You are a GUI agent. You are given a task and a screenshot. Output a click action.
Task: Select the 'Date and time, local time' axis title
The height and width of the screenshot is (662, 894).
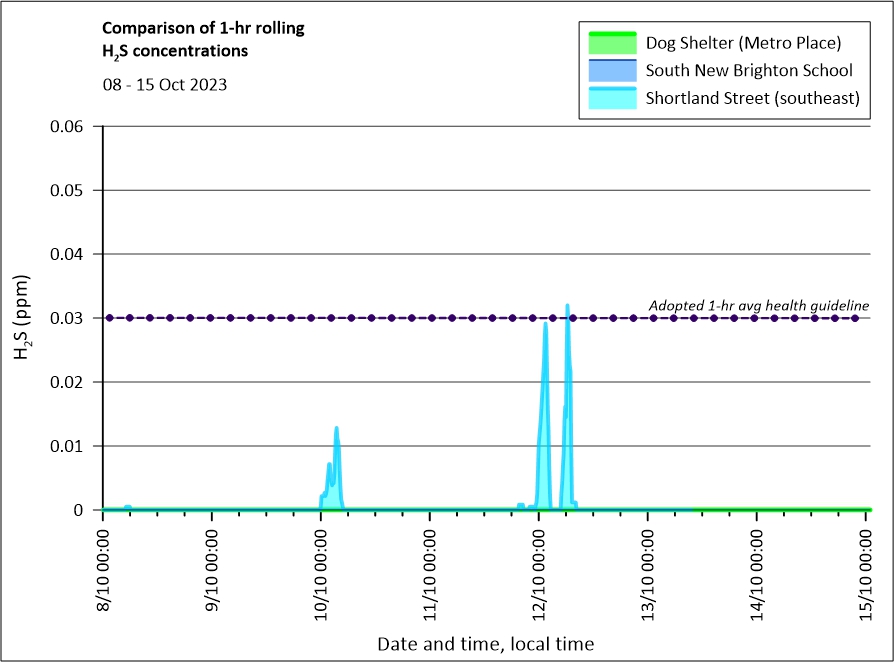[485, 644]
